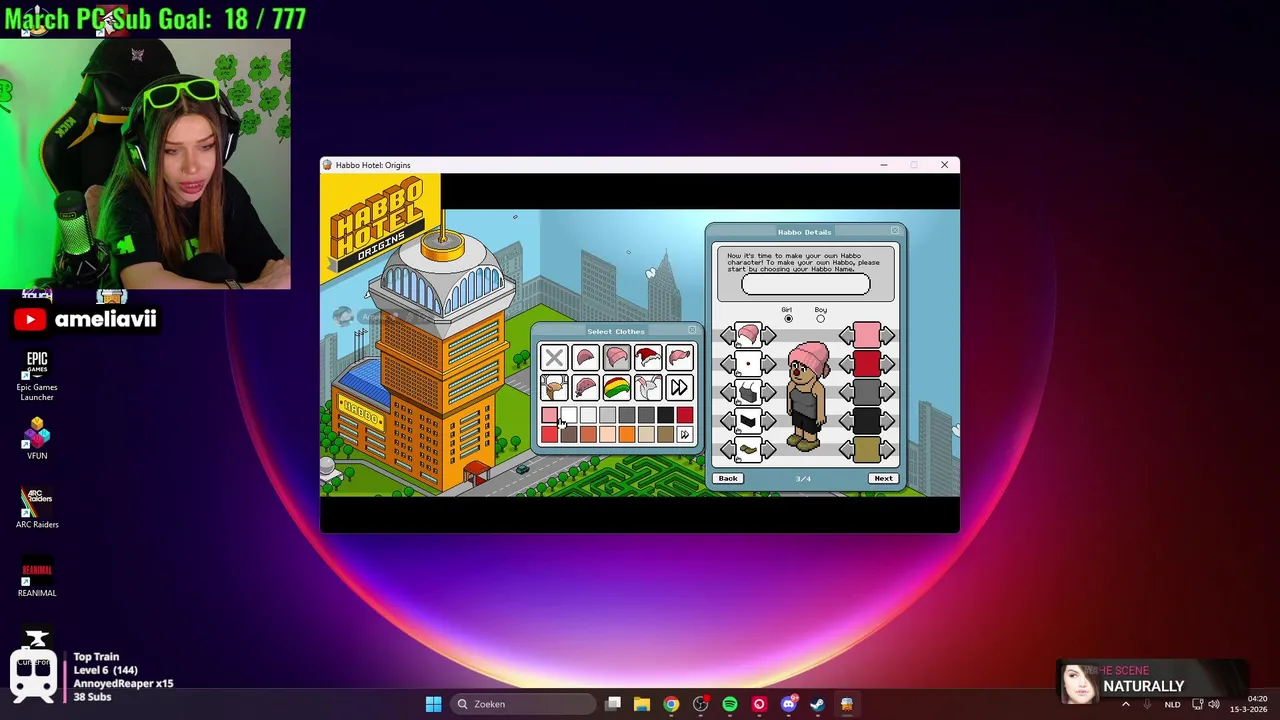Select the pink cap in Select Clothes
The width and height of the screenshot is (1280, 720).
click(x=586, y=358)
